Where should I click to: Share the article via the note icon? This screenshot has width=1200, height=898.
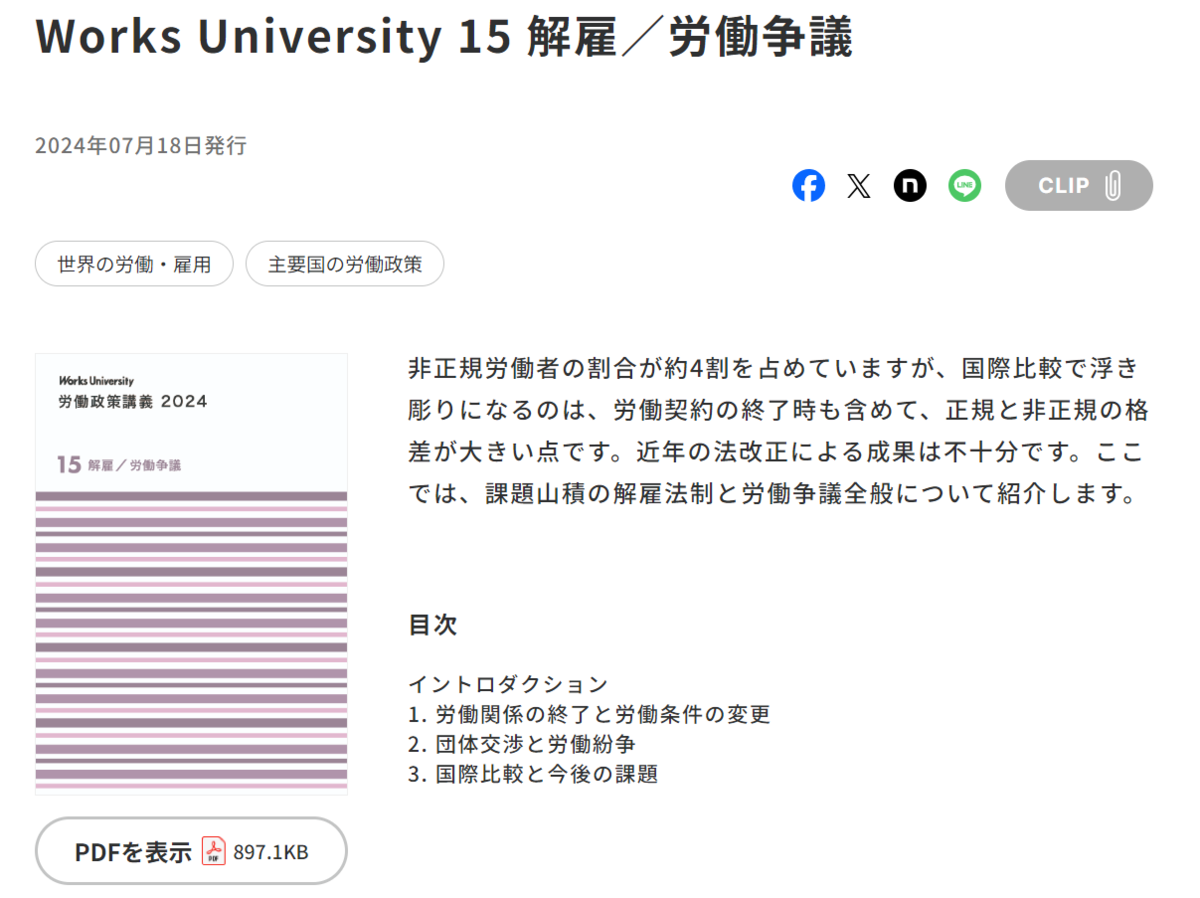[x=909, y=185]
